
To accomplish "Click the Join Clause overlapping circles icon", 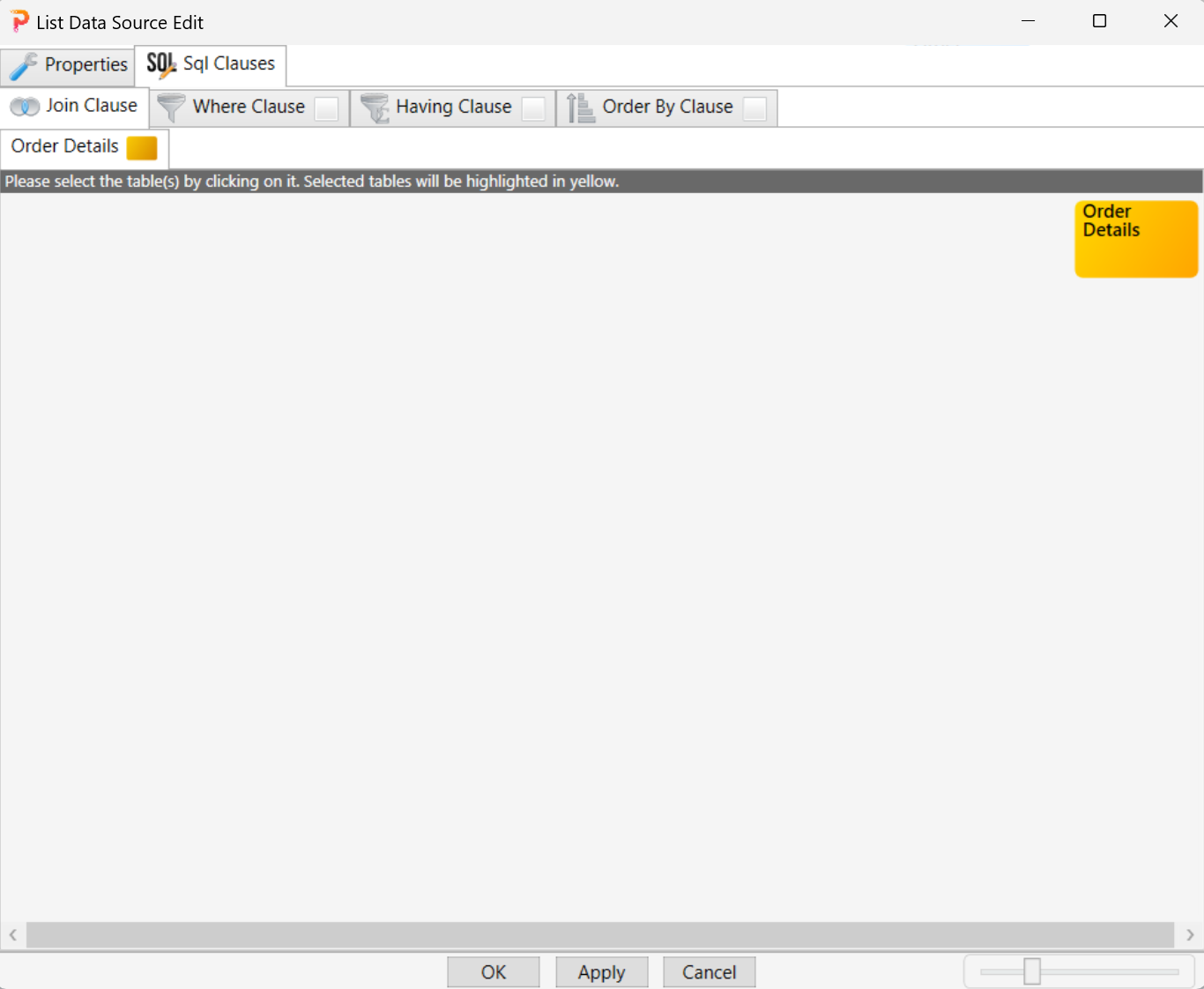I will tap(25, 107).
